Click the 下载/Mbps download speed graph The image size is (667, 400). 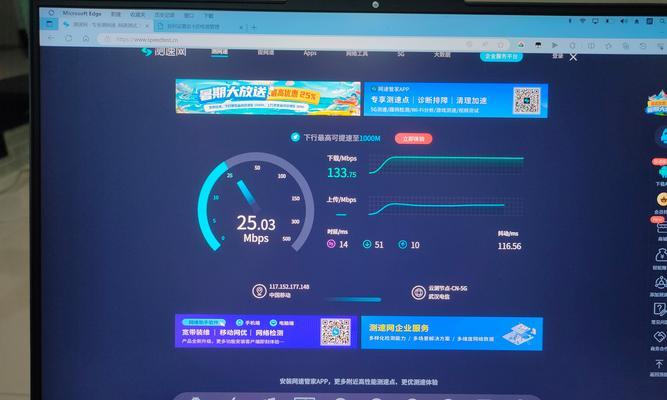[x=446, y=165]
